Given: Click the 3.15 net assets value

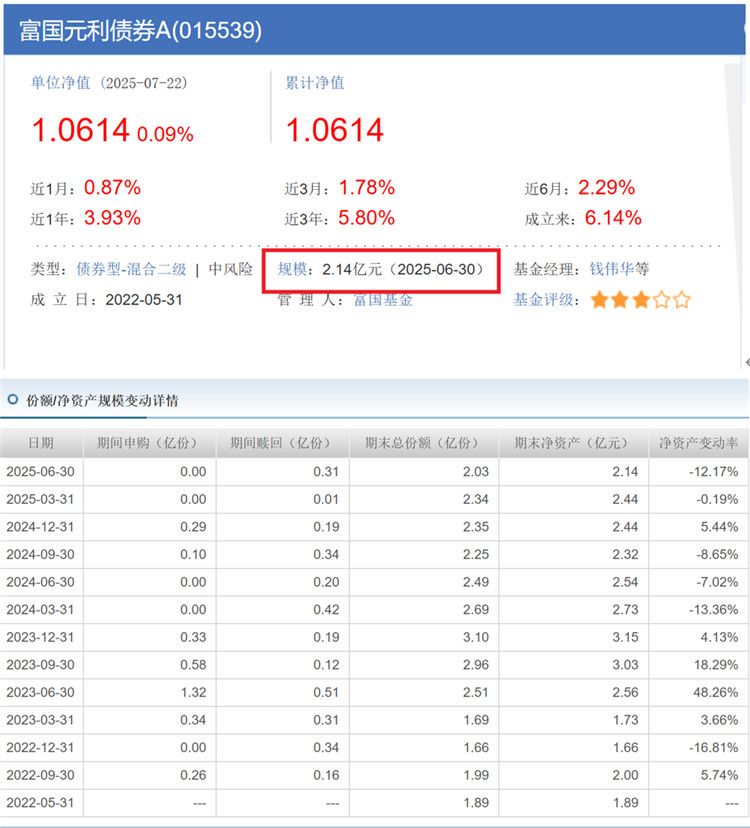Looking at the screenshot, I should pyautogui.click(x=625, y=637).
